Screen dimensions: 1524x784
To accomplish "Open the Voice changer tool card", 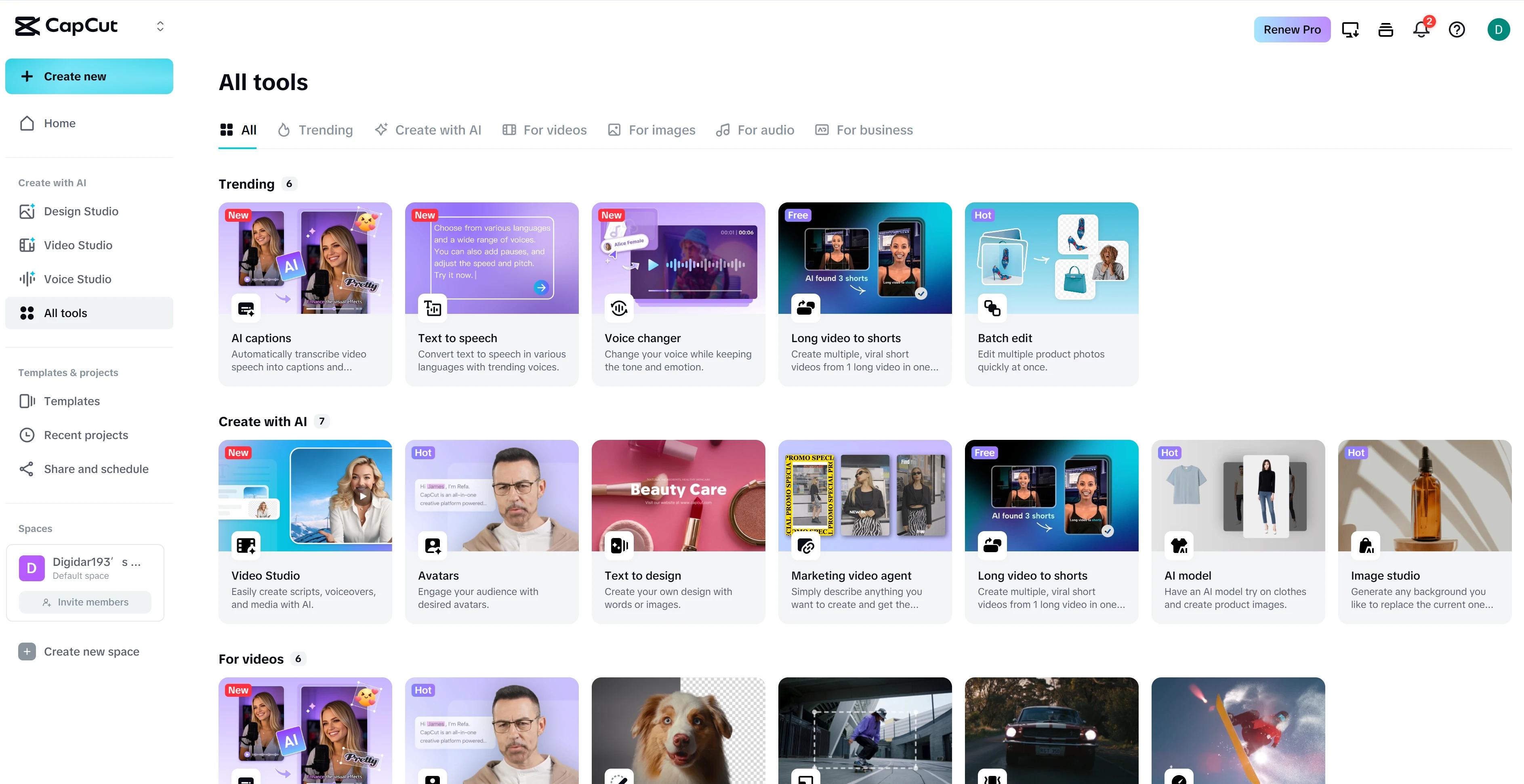I will pos(678,294).
